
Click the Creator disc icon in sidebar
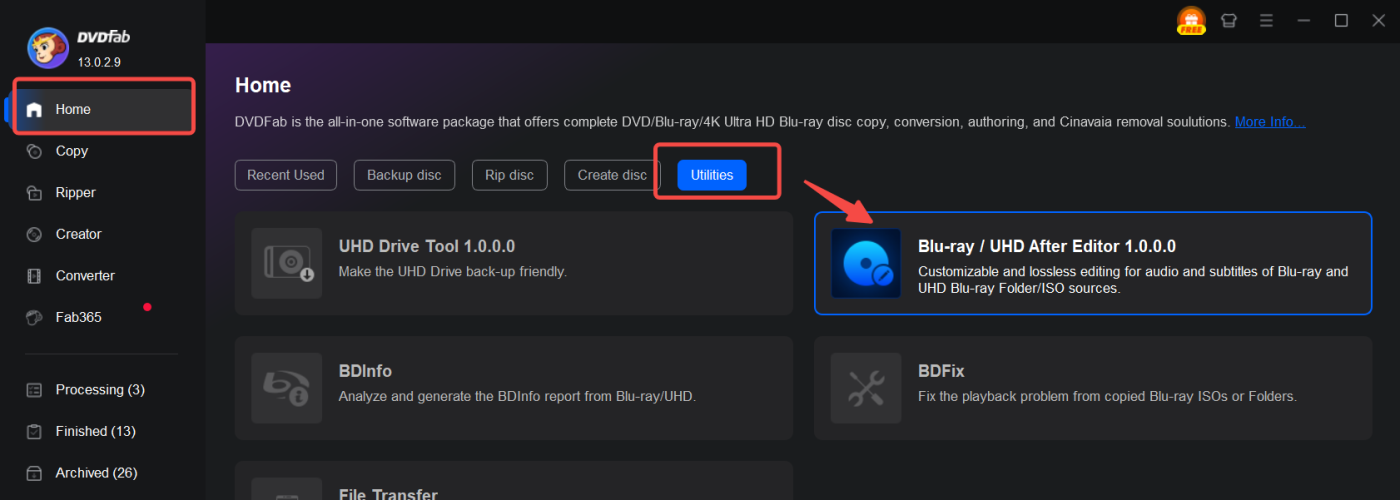click(x=34, y=234)
